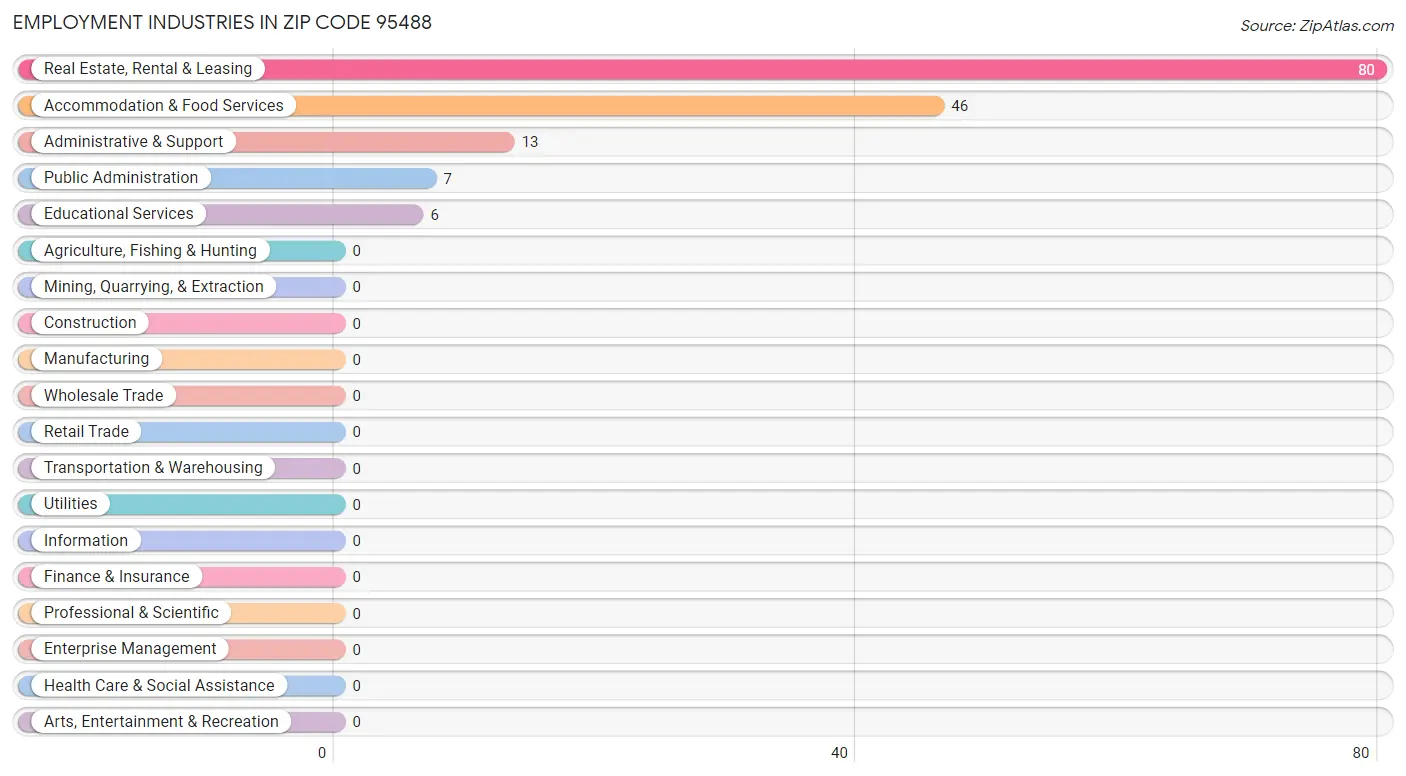Viewport: 1406px width, 776px height.
Task: Click the Administrative & Support label
Action: click(134, 141)
